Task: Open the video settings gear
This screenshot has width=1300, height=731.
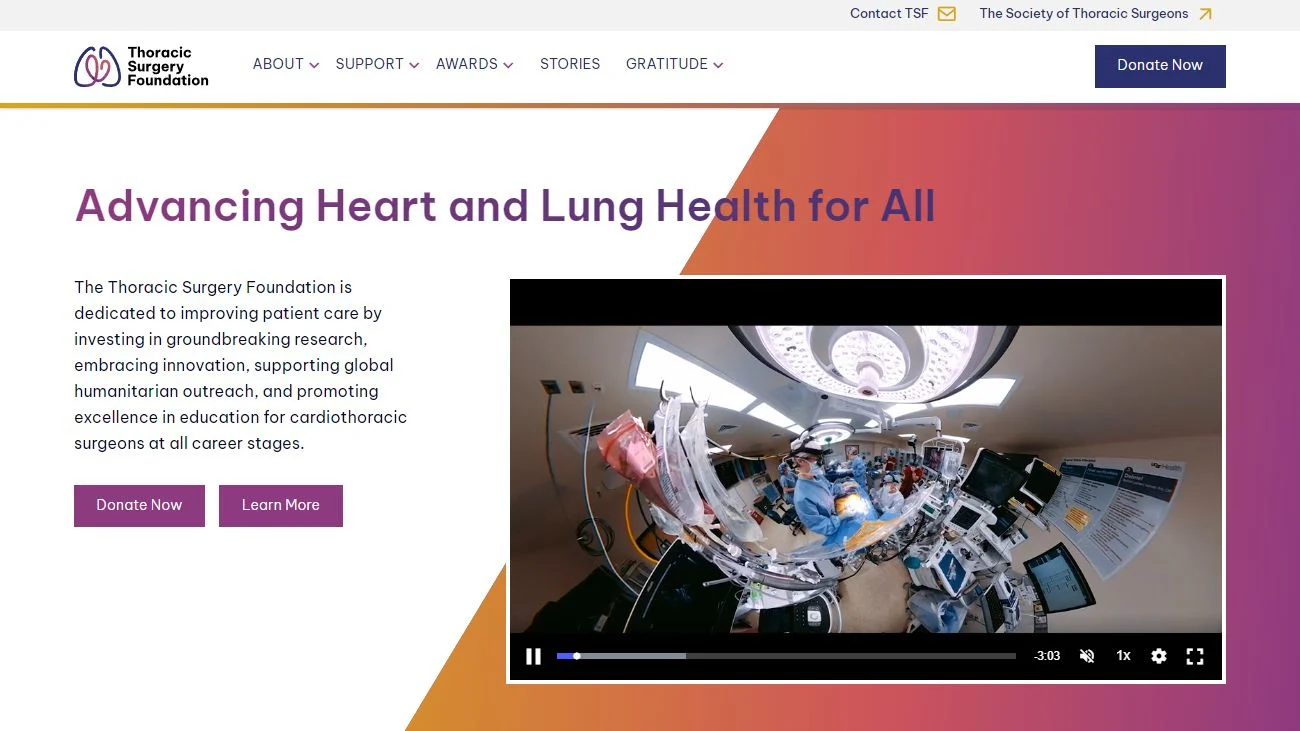Action: point(1159,656)
